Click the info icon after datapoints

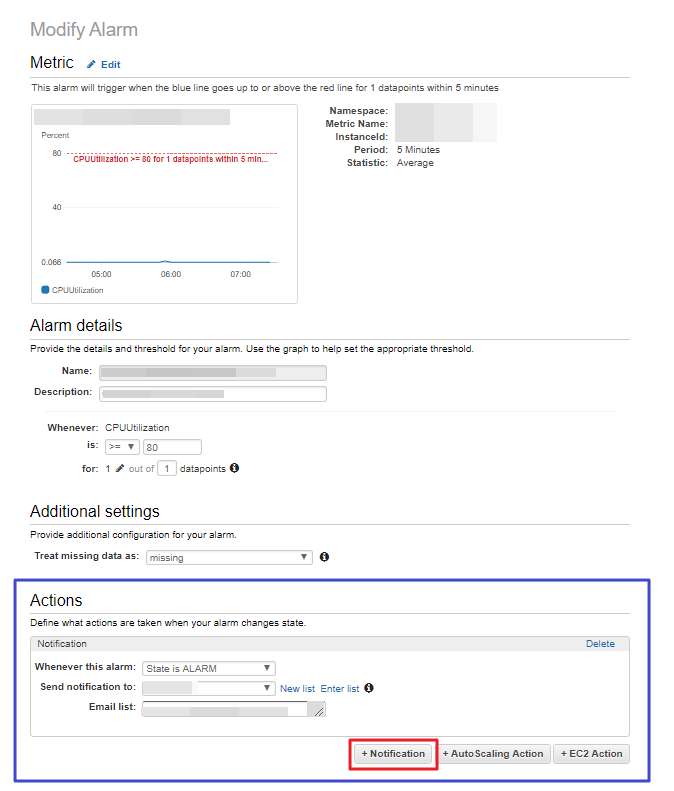pyautogui.click(x=234, y=468)
